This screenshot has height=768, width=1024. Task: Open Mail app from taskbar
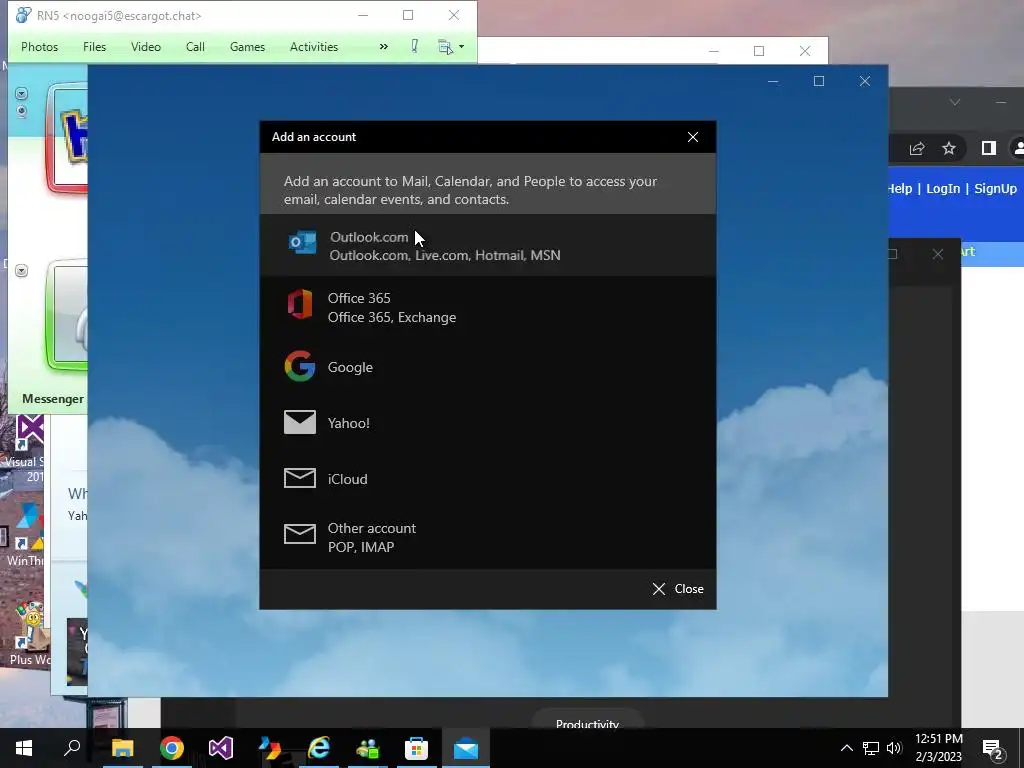pos(466,748)
